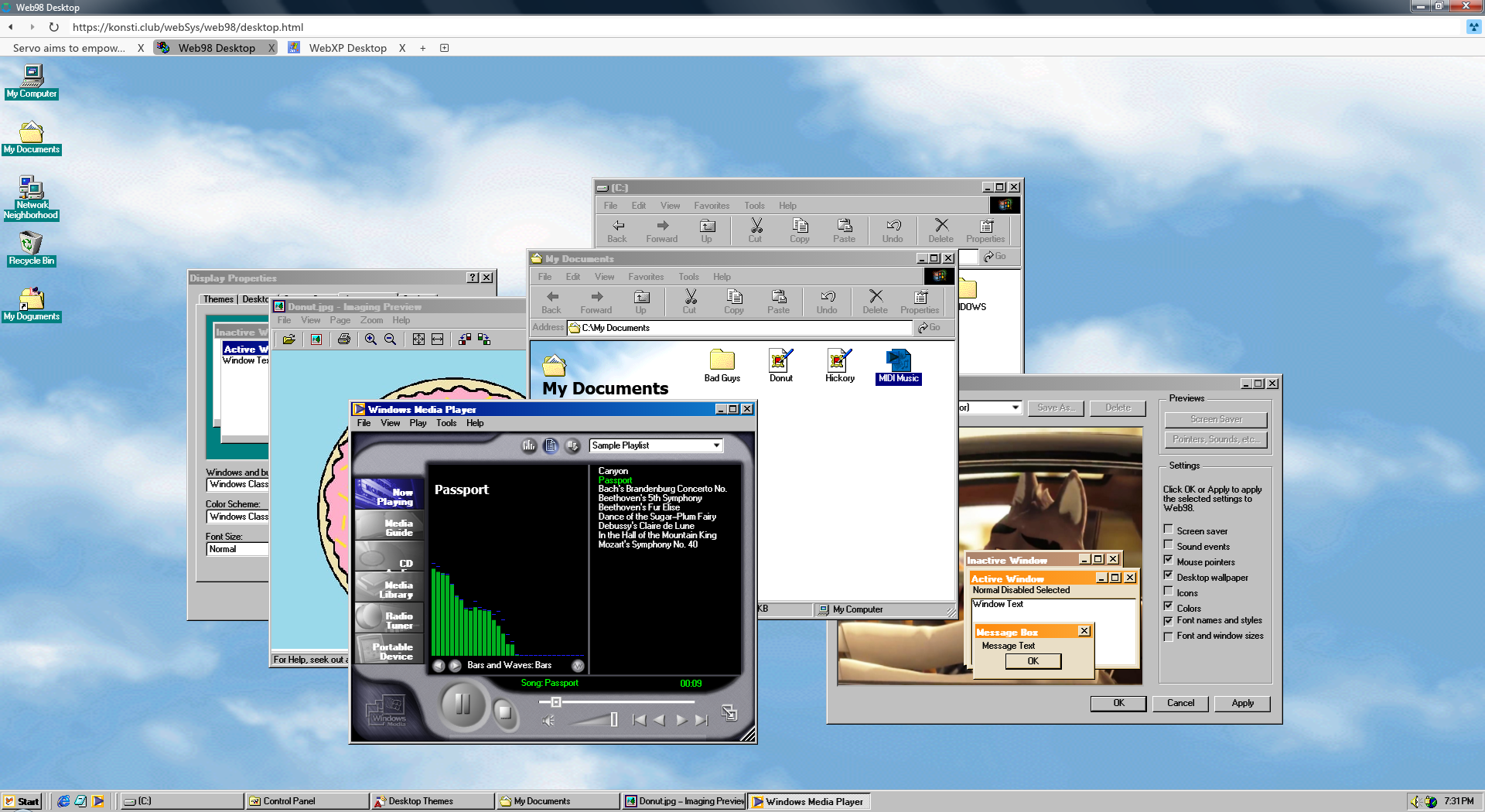Image resolution: width=1485 pixels, height=812 pixels.
Task: Switch to Control Panel in the taskbar
Action: (x=307, y=801)
